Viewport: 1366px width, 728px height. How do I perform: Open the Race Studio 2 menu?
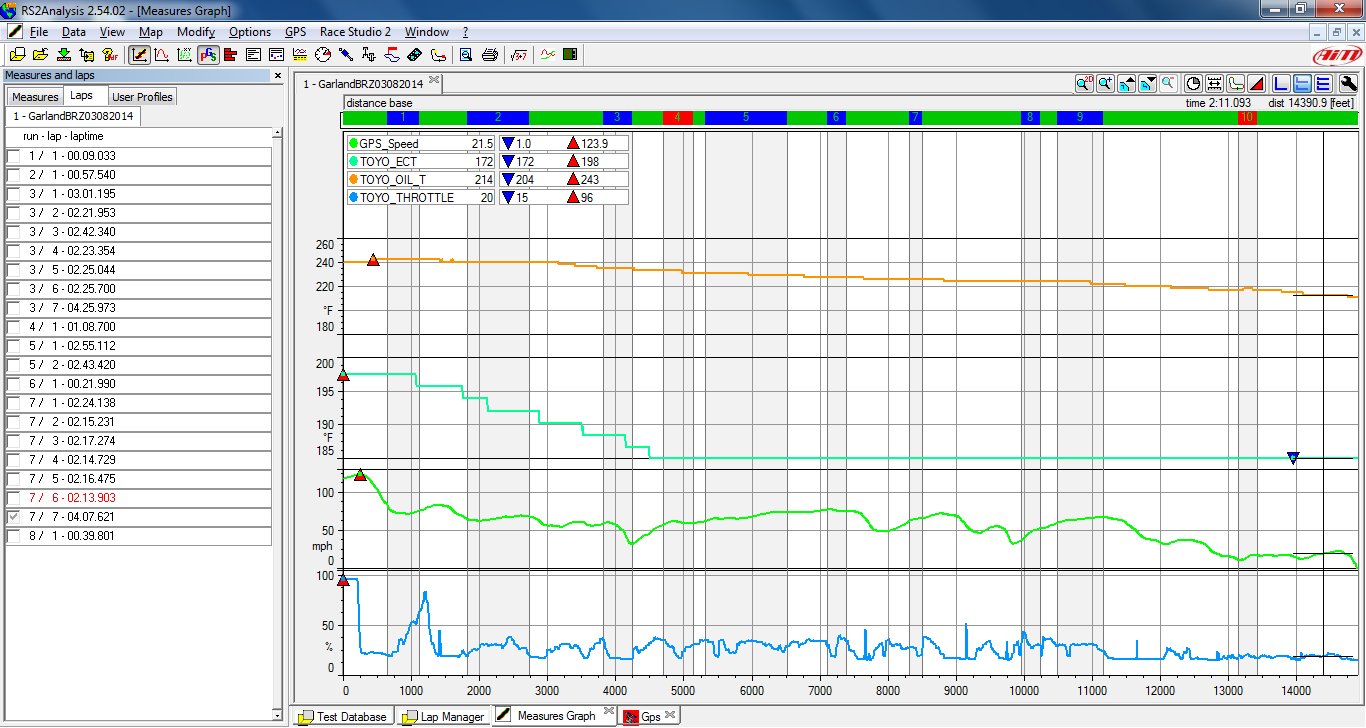(x=355, y=32)
